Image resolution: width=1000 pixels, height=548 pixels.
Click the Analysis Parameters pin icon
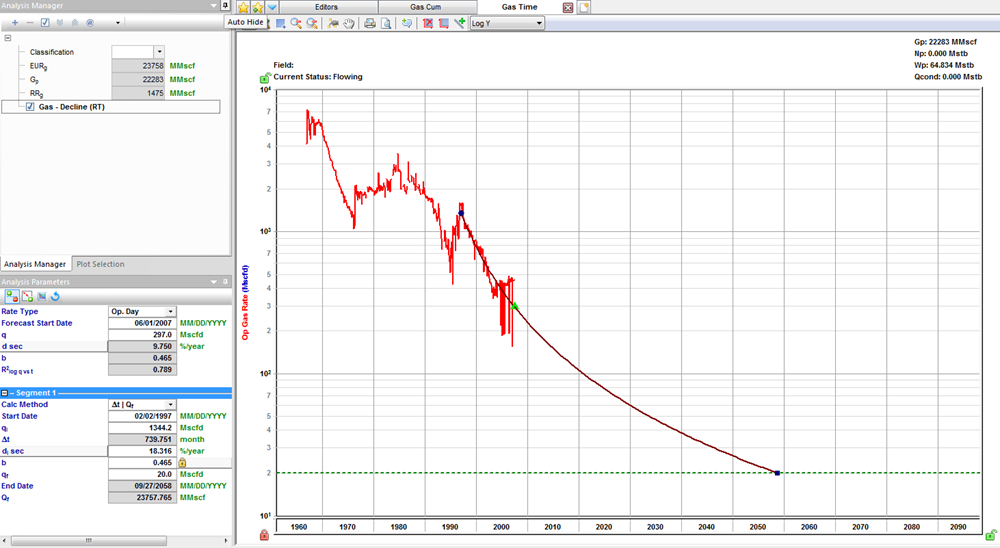(x=225, y=281)
